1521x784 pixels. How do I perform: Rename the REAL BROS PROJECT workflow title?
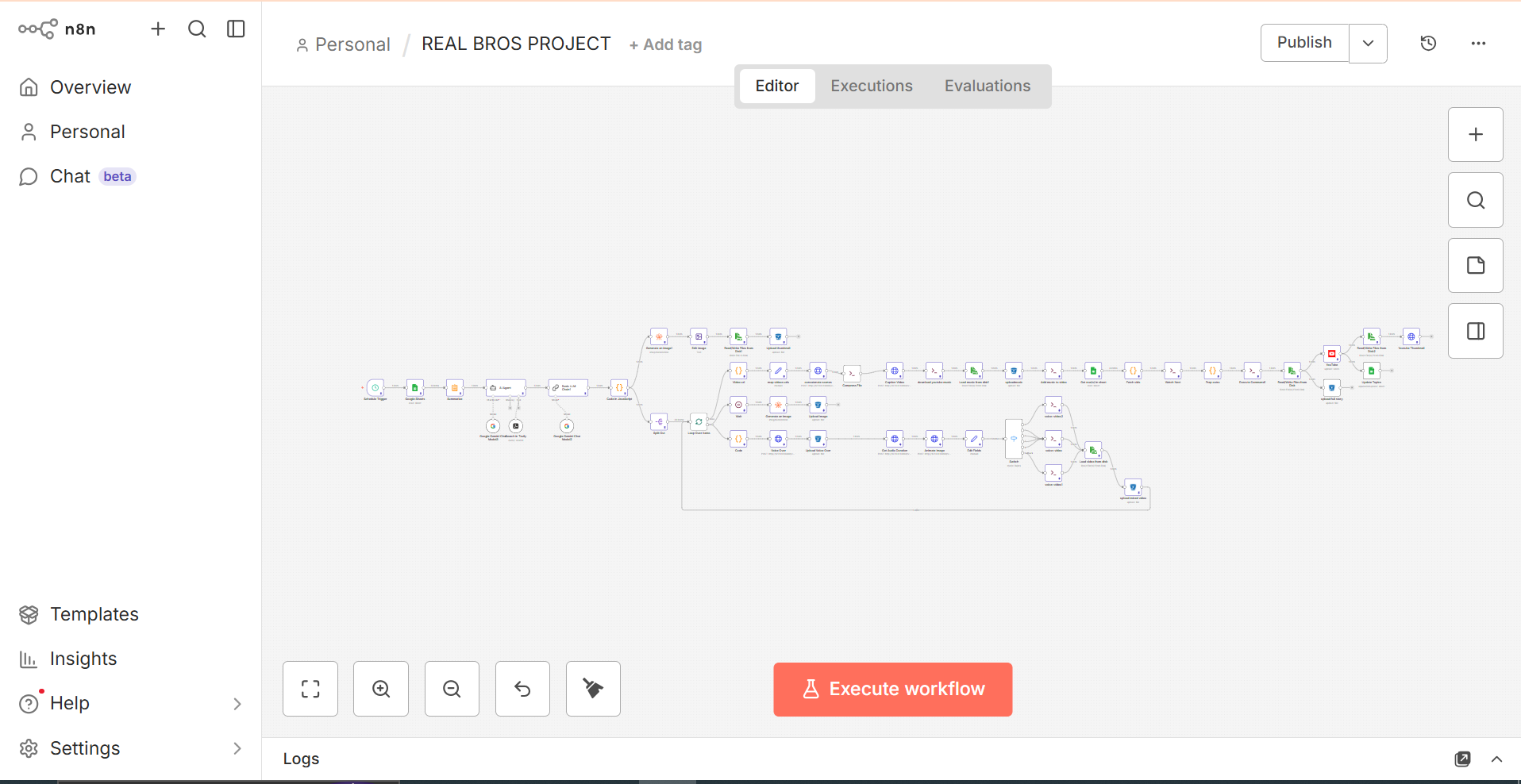[x=516, y=44]
